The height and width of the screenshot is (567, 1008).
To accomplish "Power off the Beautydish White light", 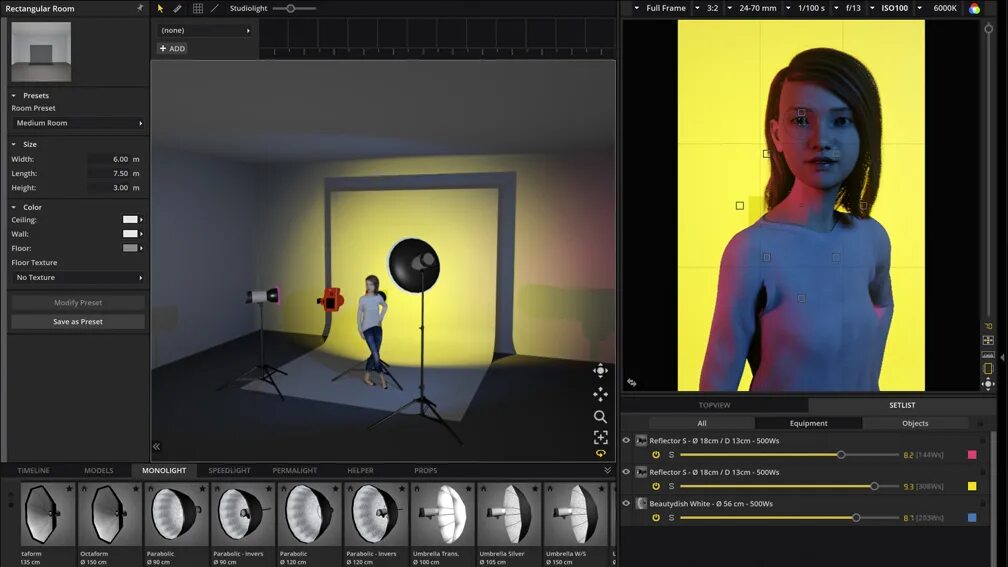I will click(x=656, y=518).
